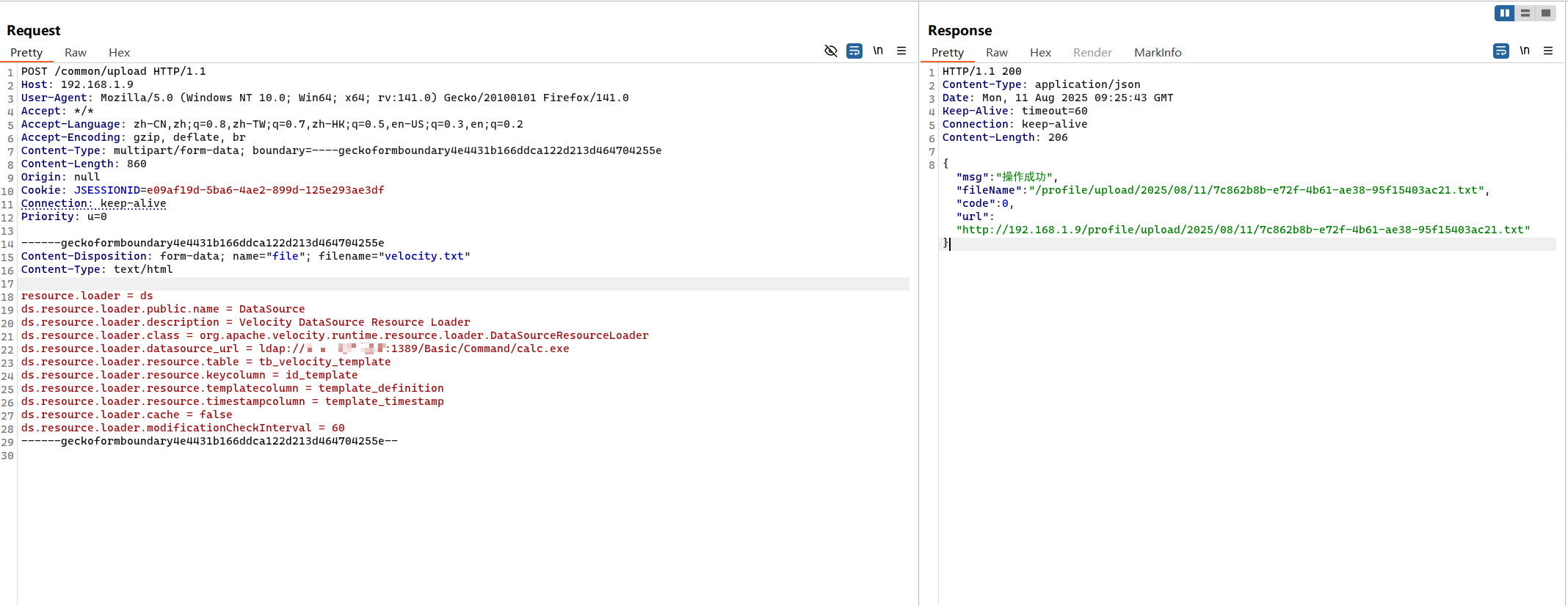The height and width of the screenshot is (606, 1568).
Task: Switch Request view to Raw tab
Action: (x=76, y=52)
